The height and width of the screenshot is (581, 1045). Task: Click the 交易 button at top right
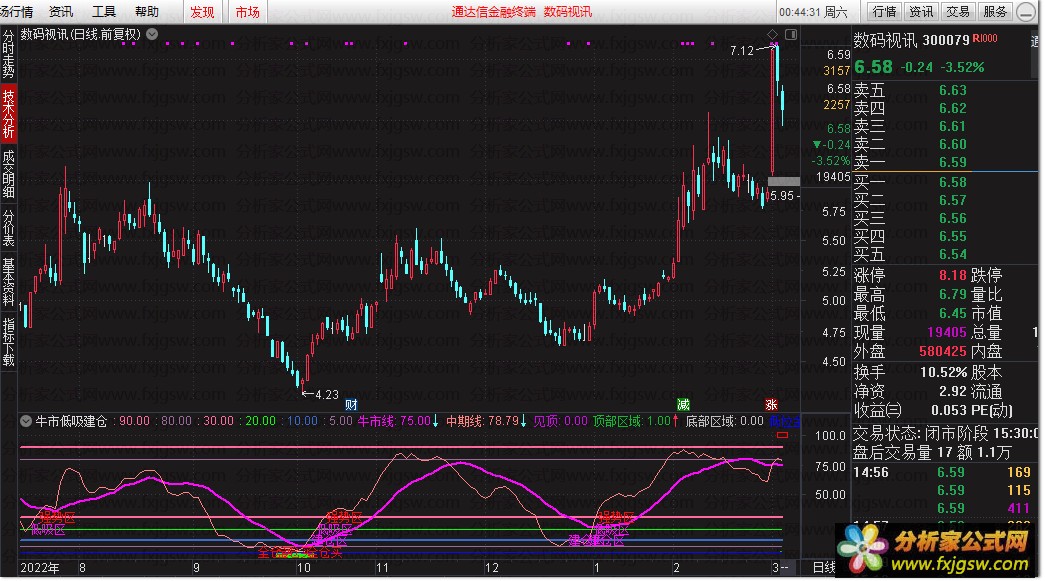tap(958, 11)
